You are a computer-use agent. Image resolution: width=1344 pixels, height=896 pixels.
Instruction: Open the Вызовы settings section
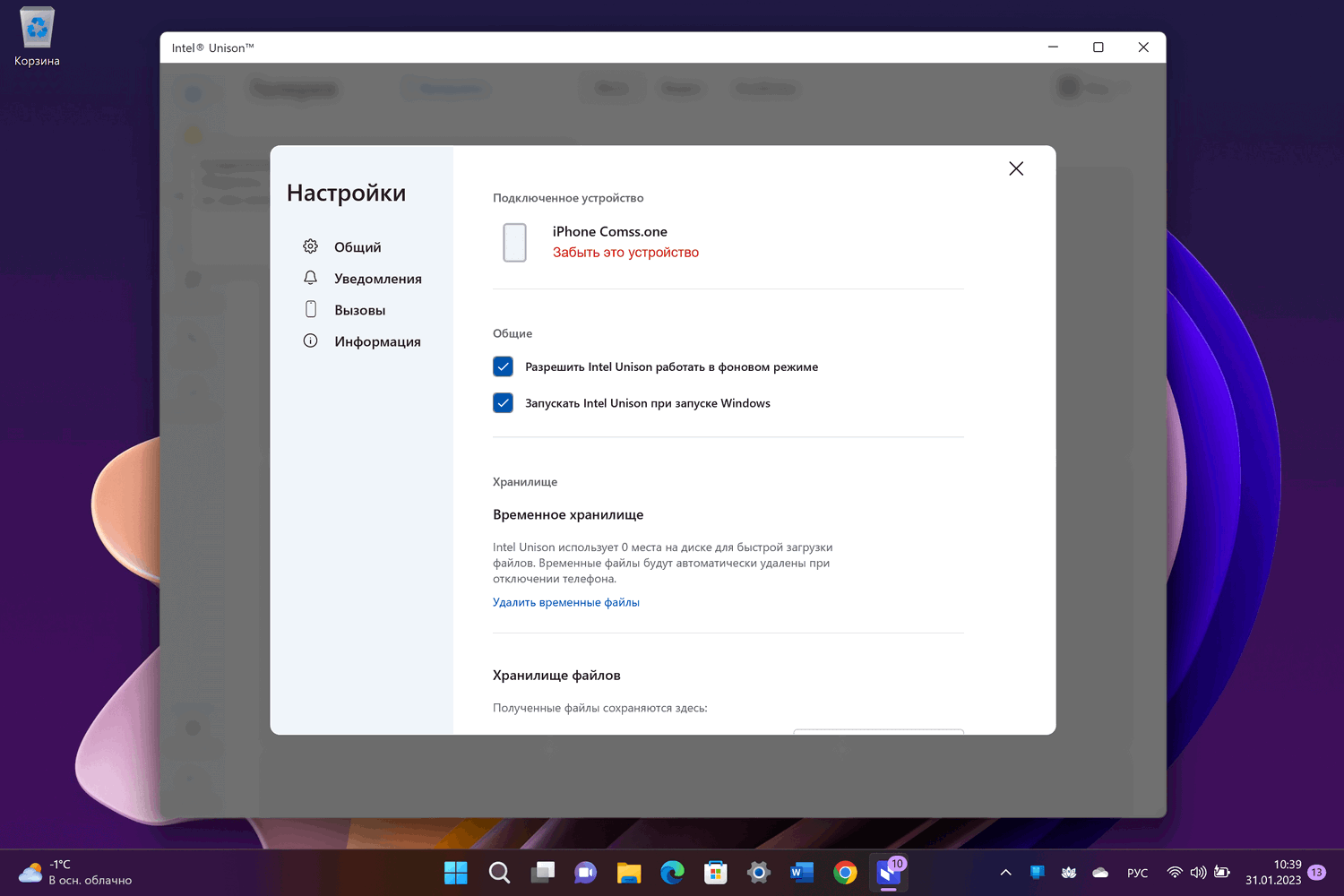coord(344,310)
